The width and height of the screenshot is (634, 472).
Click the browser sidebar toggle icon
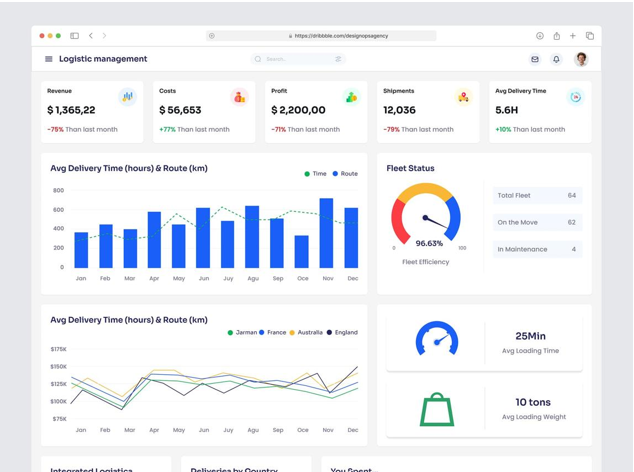coord(74,36)
